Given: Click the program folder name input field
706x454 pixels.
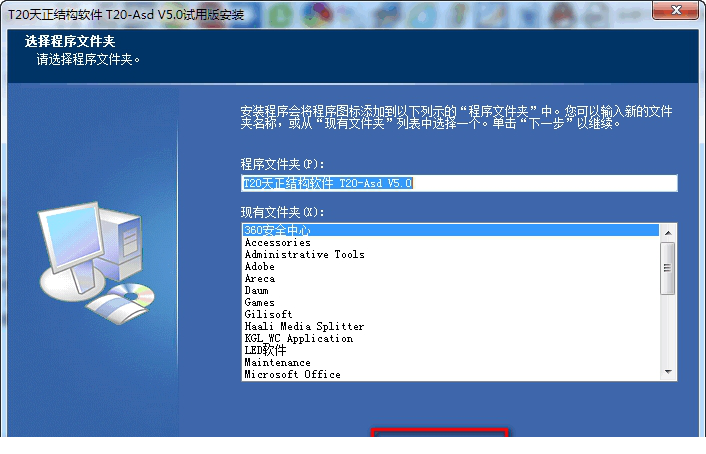Looking at the screenshot, I should [x=459, y=183].
